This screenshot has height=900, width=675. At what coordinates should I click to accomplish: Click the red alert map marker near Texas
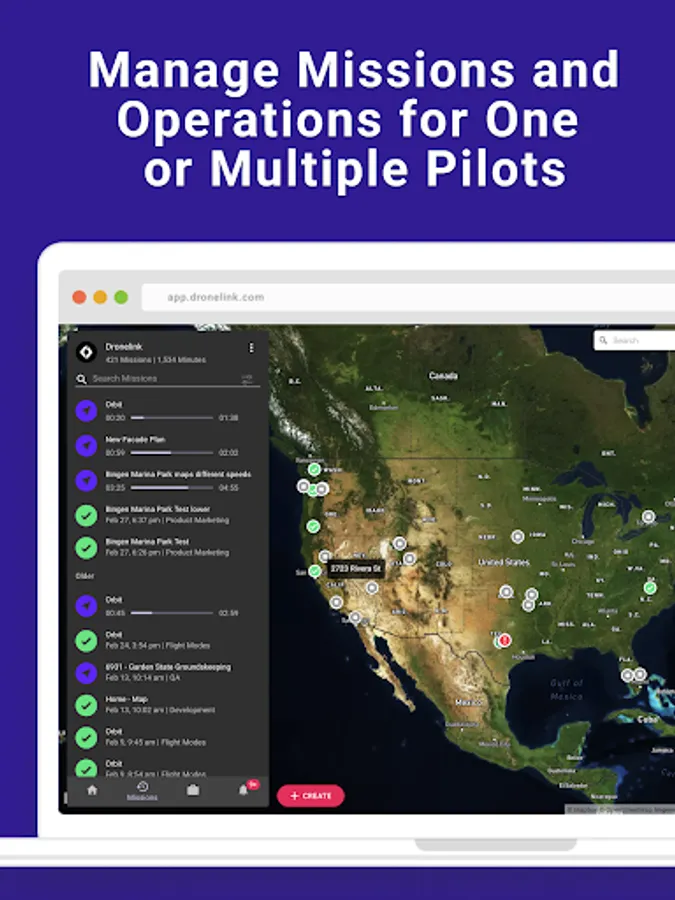tap(505, 640)
